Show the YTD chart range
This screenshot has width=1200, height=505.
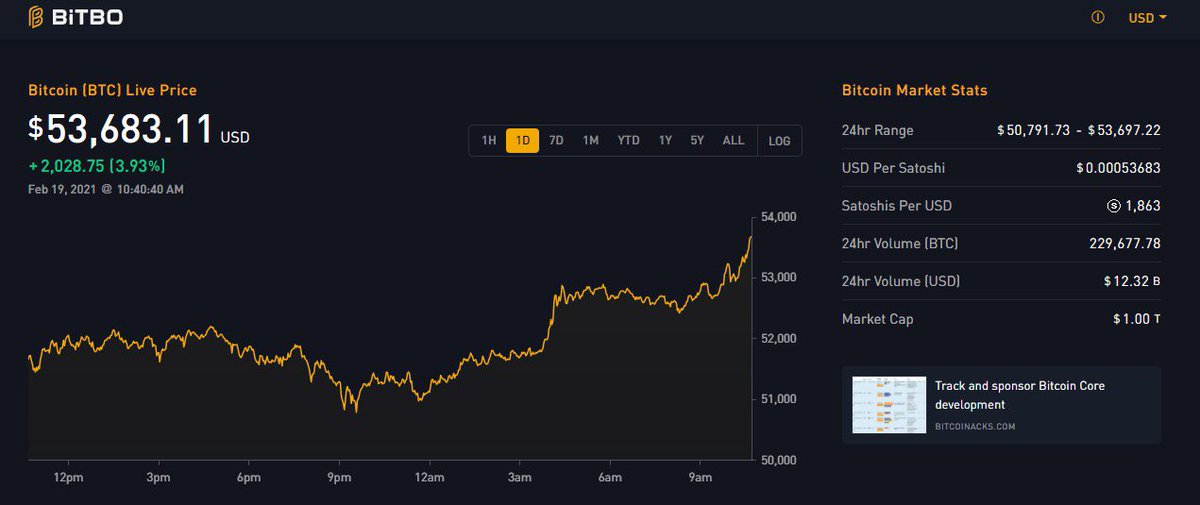[x=628, y=141]
